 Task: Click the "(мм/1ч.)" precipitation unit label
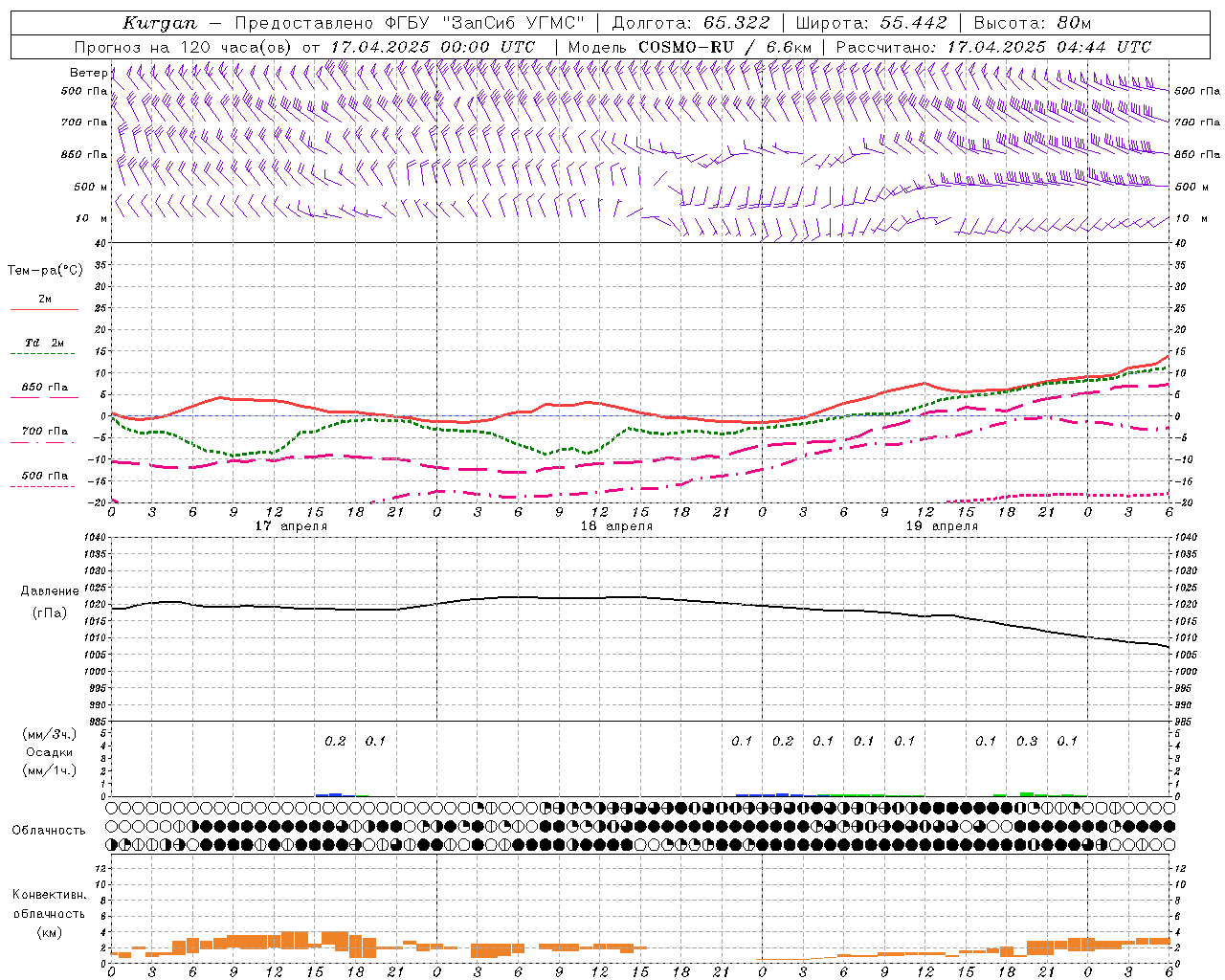pos(50,770)
